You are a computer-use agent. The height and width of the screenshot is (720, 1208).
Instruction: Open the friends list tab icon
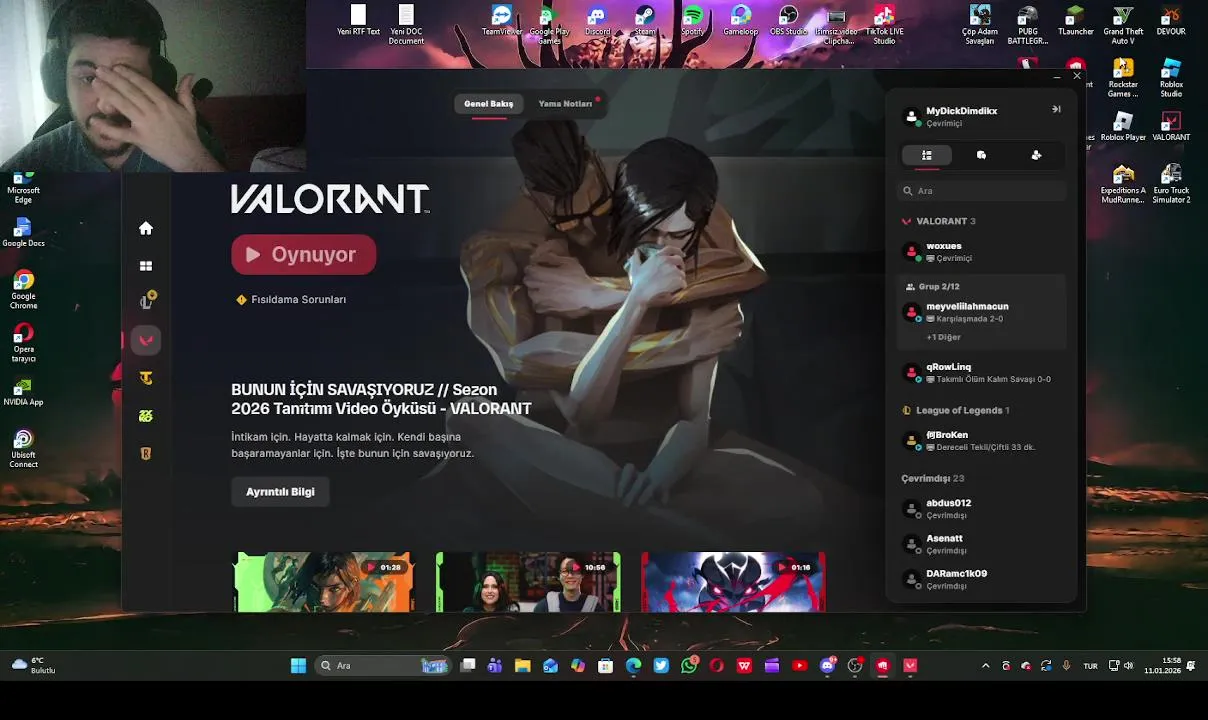(927, 155)
